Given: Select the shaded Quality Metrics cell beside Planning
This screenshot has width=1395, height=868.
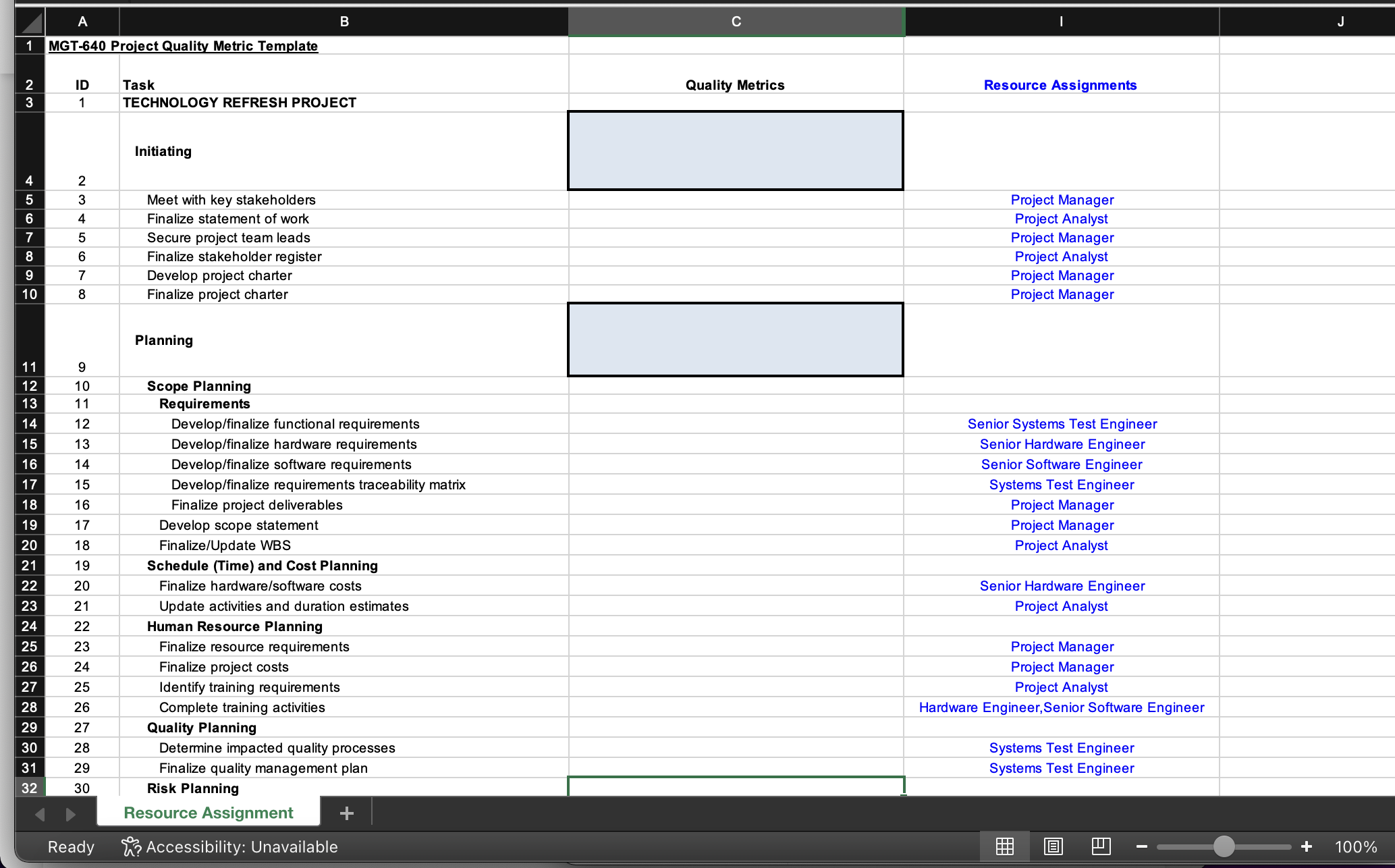Looking at the screenshot, I should 735,340.
